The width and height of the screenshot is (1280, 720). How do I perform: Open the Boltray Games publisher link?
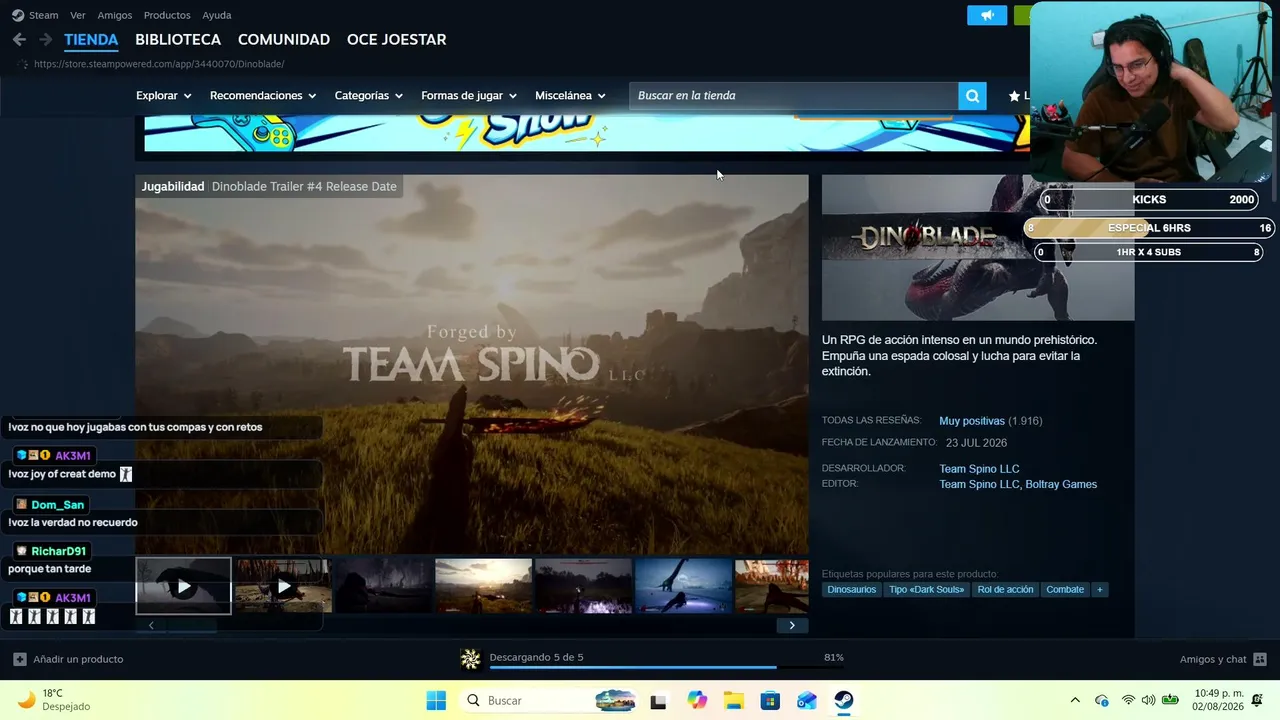click(x=1061, y=485)
